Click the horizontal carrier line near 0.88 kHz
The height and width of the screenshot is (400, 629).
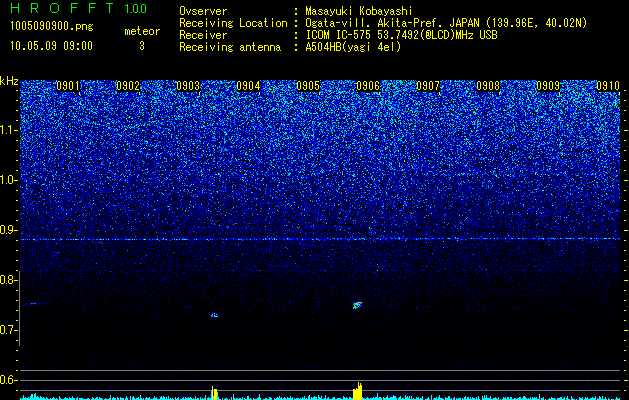click(321, 239)
